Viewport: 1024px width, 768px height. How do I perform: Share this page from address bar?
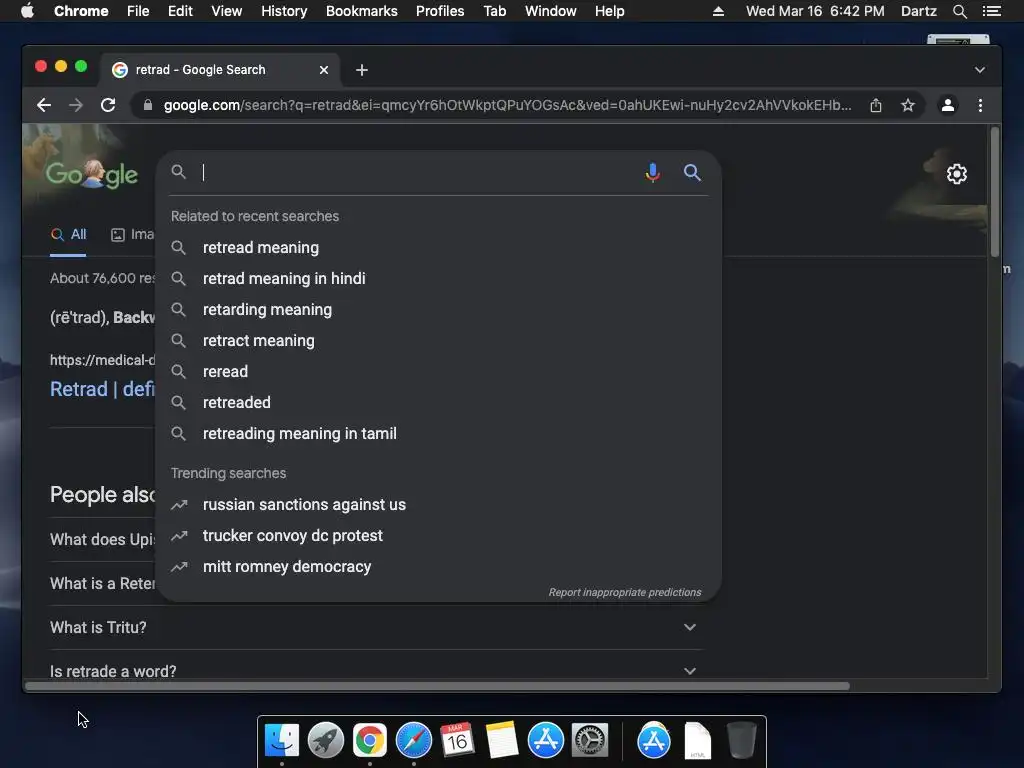pos(876,105)
